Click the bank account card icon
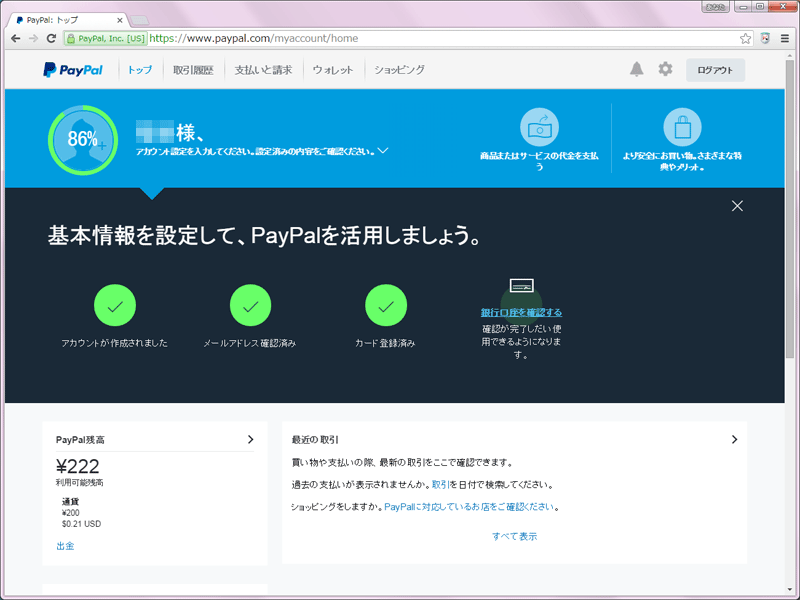The image size is (800, 600). pos(521,285)
